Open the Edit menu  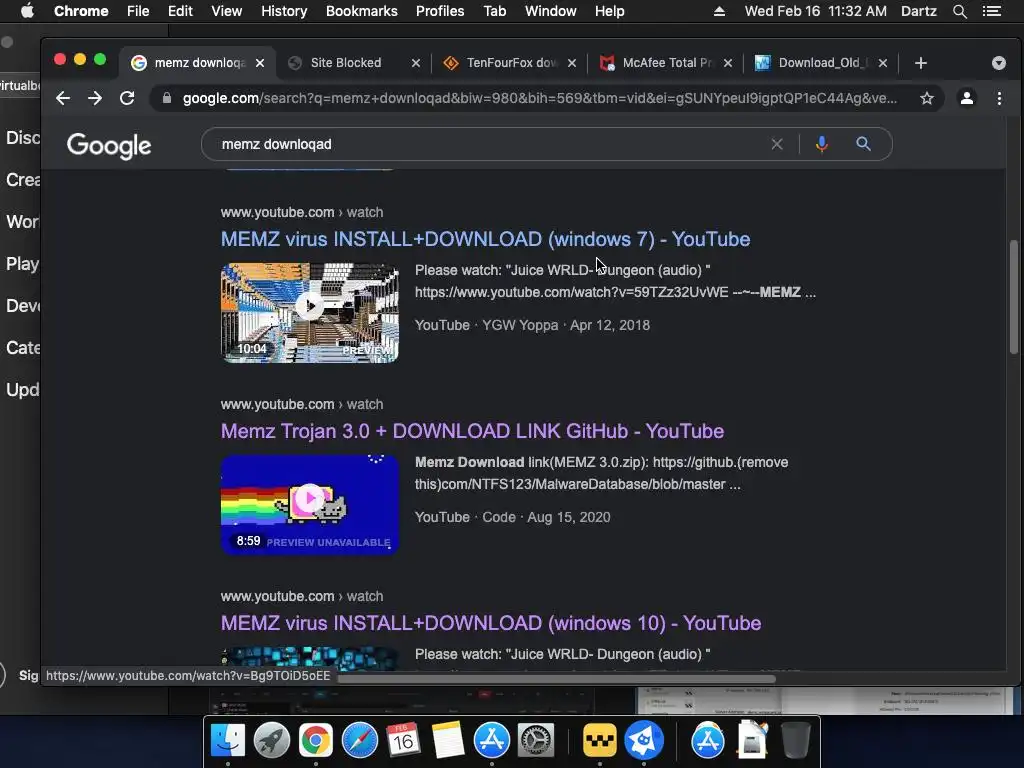[x=180, y=11]
